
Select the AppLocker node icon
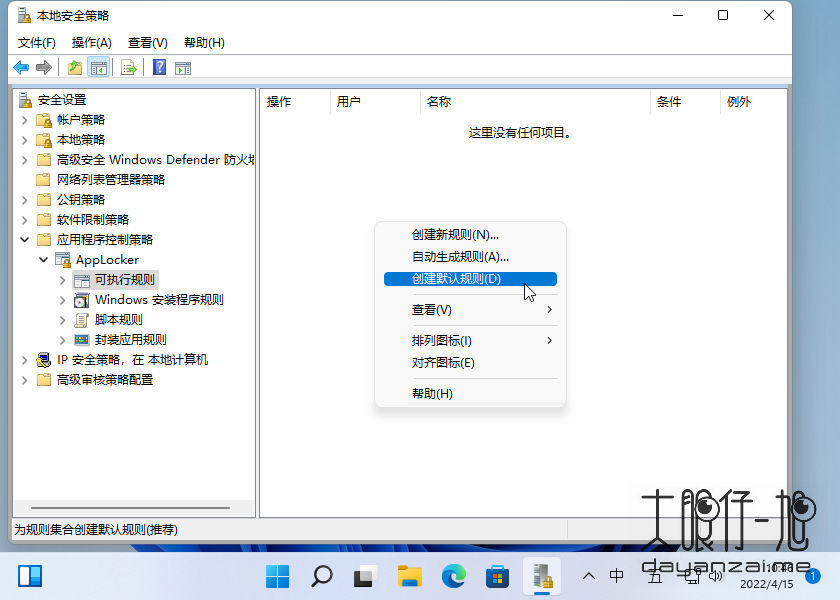click(62, 259)
